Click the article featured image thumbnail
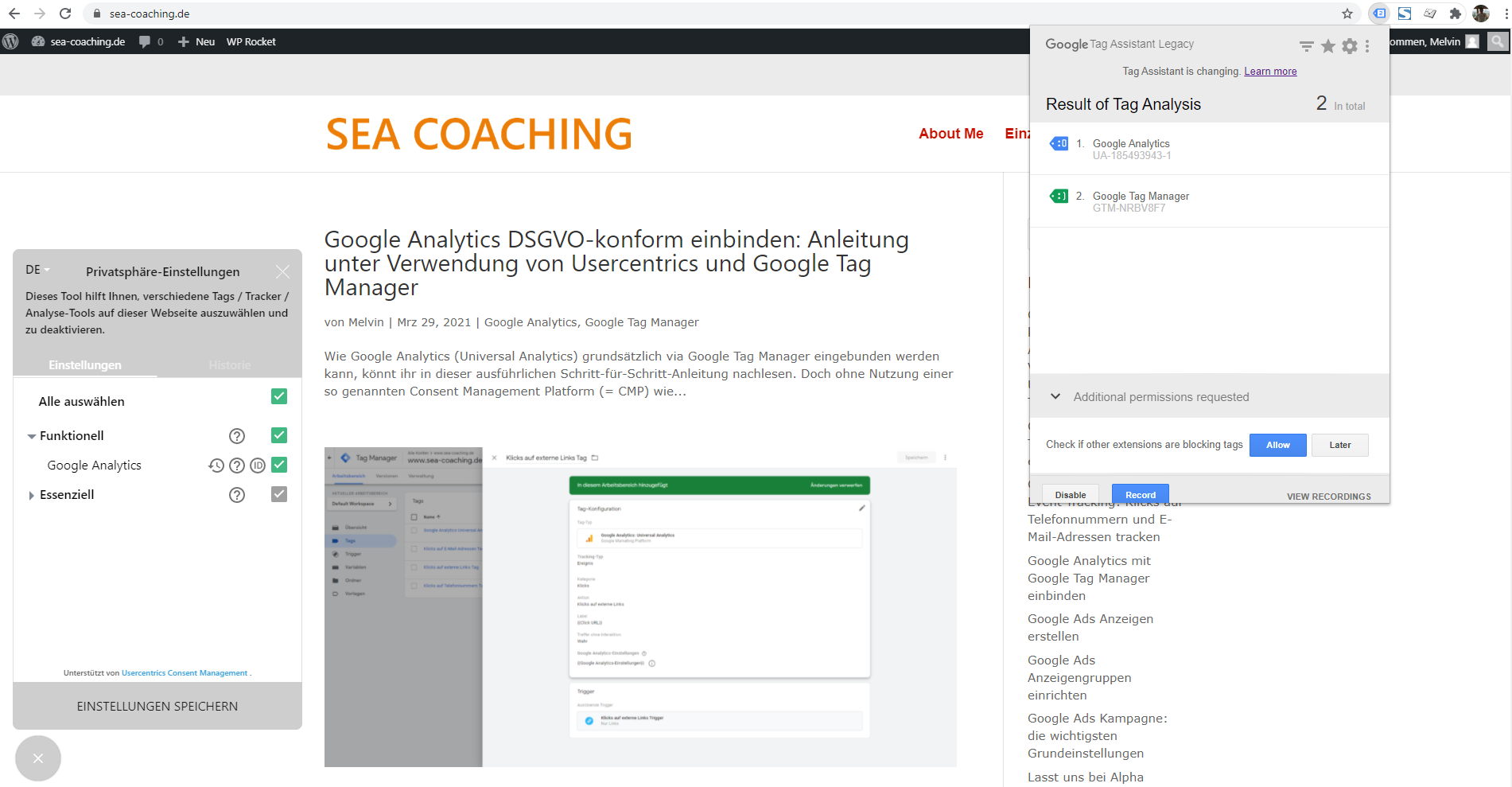 [x=640, y=607]
